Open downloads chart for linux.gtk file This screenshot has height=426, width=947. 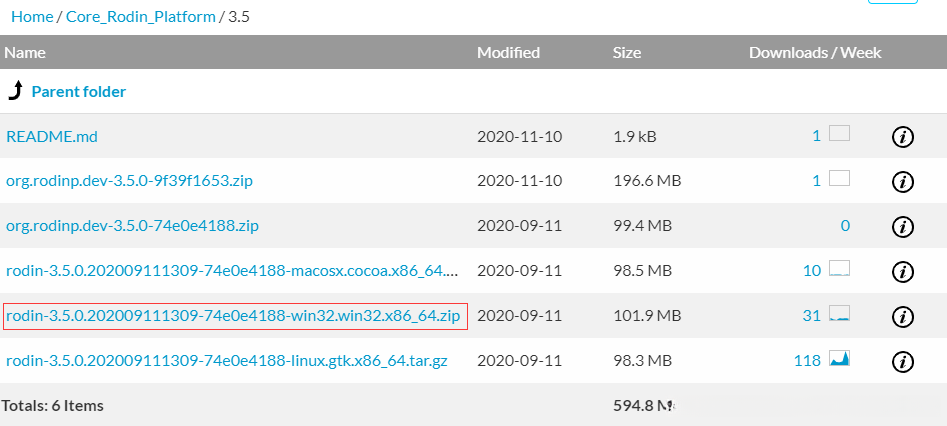[x=839, y=360]
